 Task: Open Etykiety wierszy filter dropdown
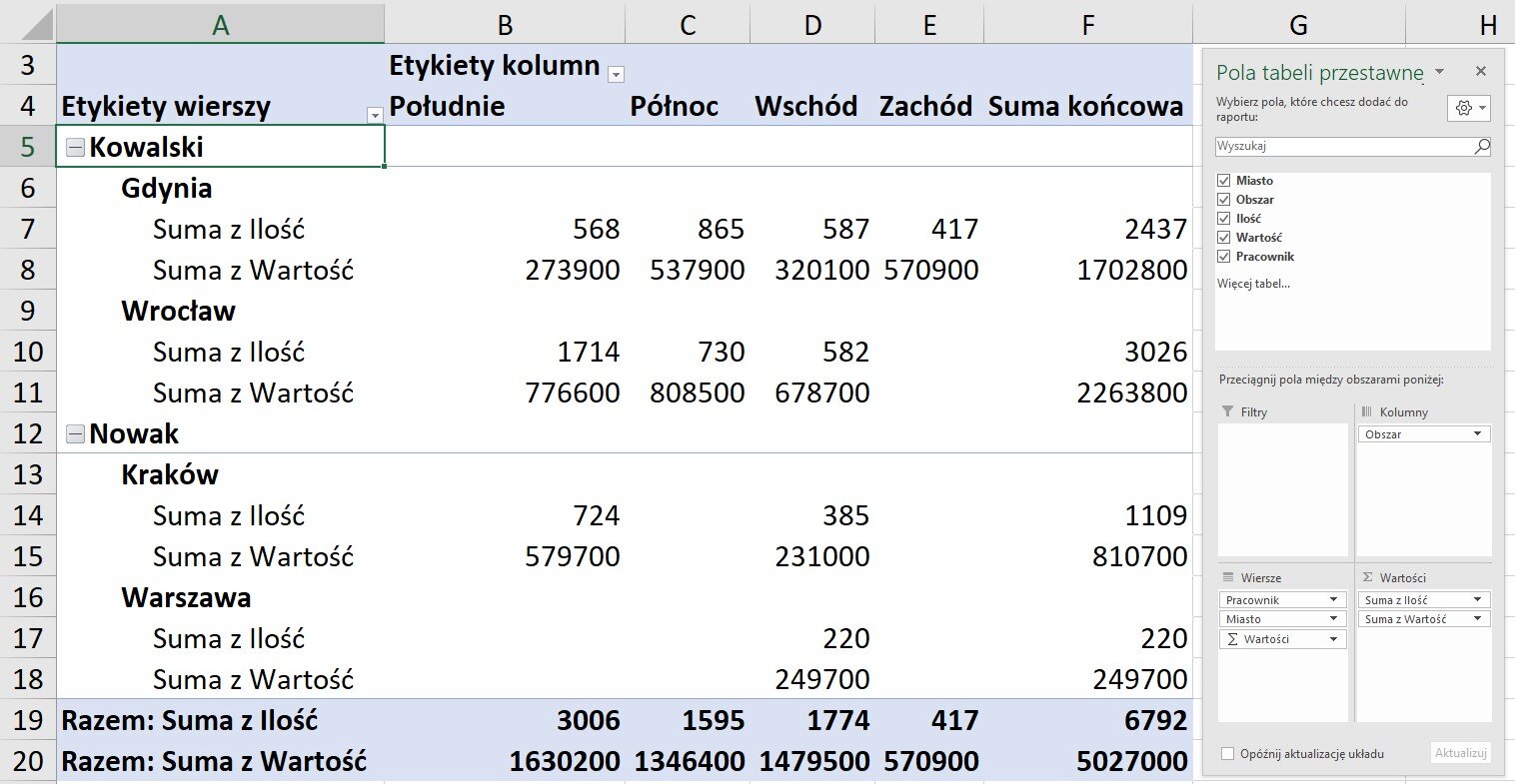coord(375,115)
